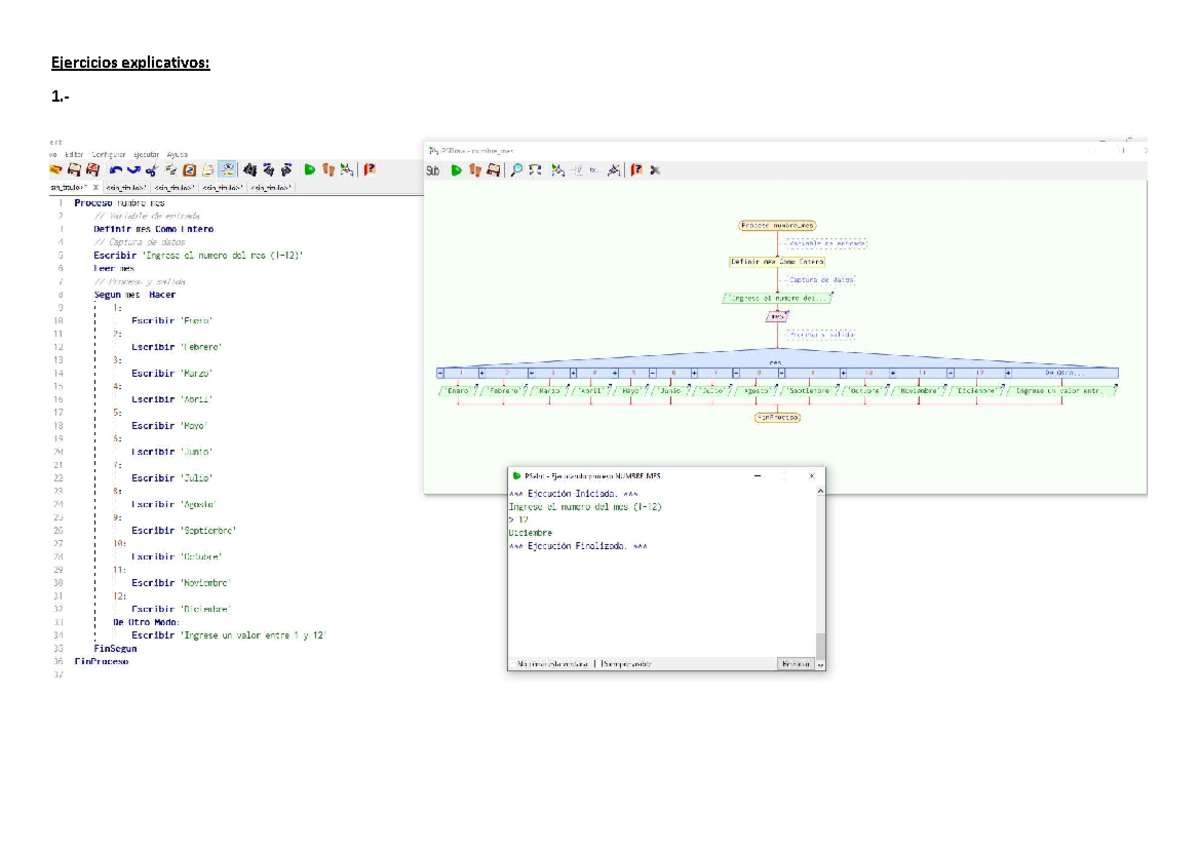Switch to the second sin_titulo tab
This screenshot has height=849, width=1200.
pyautogui.click(x=126, y=187)
